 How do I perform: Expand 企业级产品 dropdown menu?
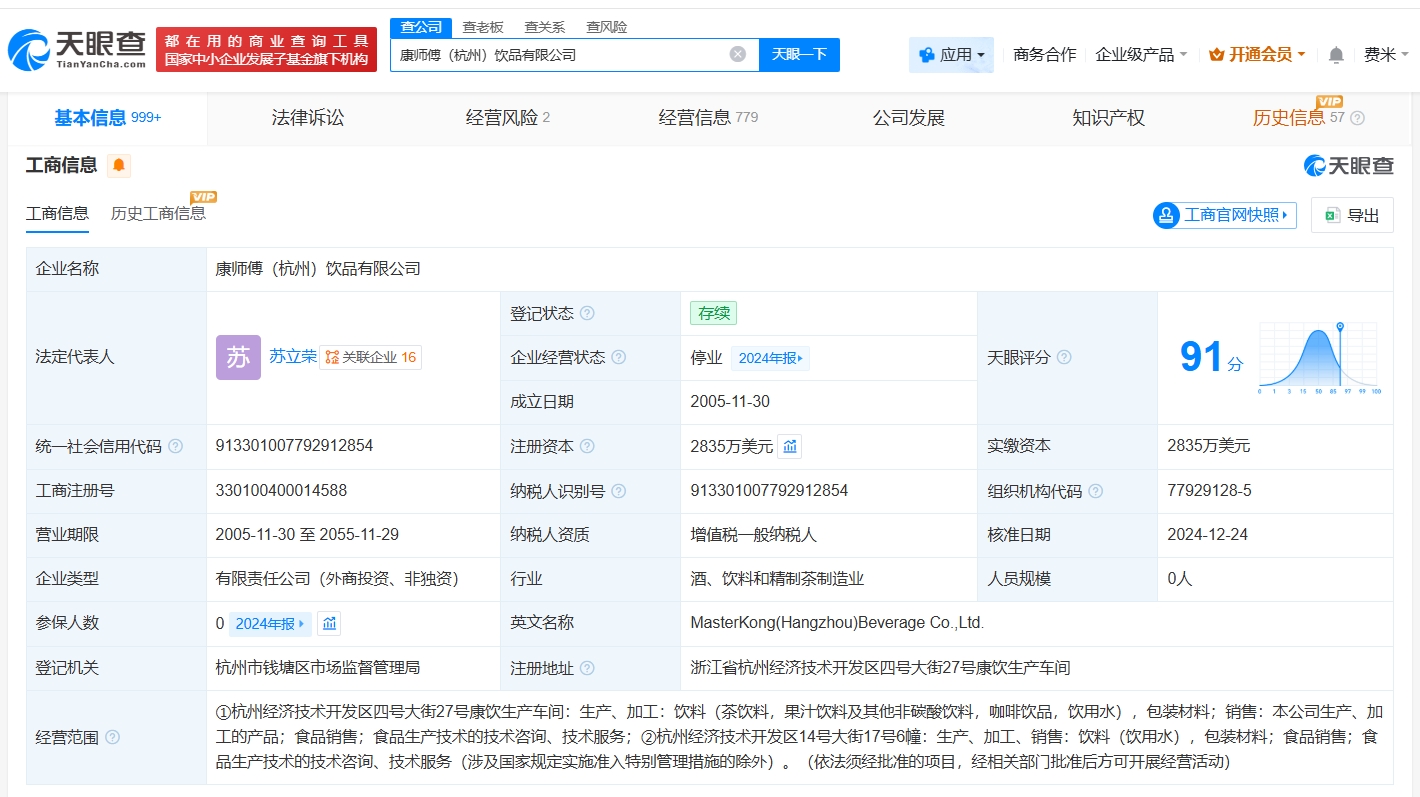1141,55
